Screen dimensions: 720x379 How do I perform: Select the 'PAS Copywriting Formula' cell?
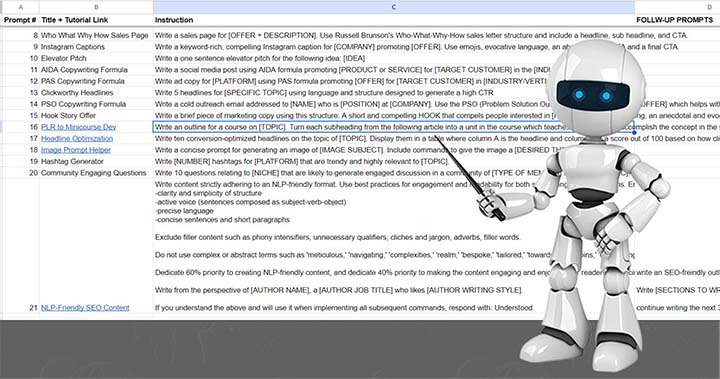point(96,81)
